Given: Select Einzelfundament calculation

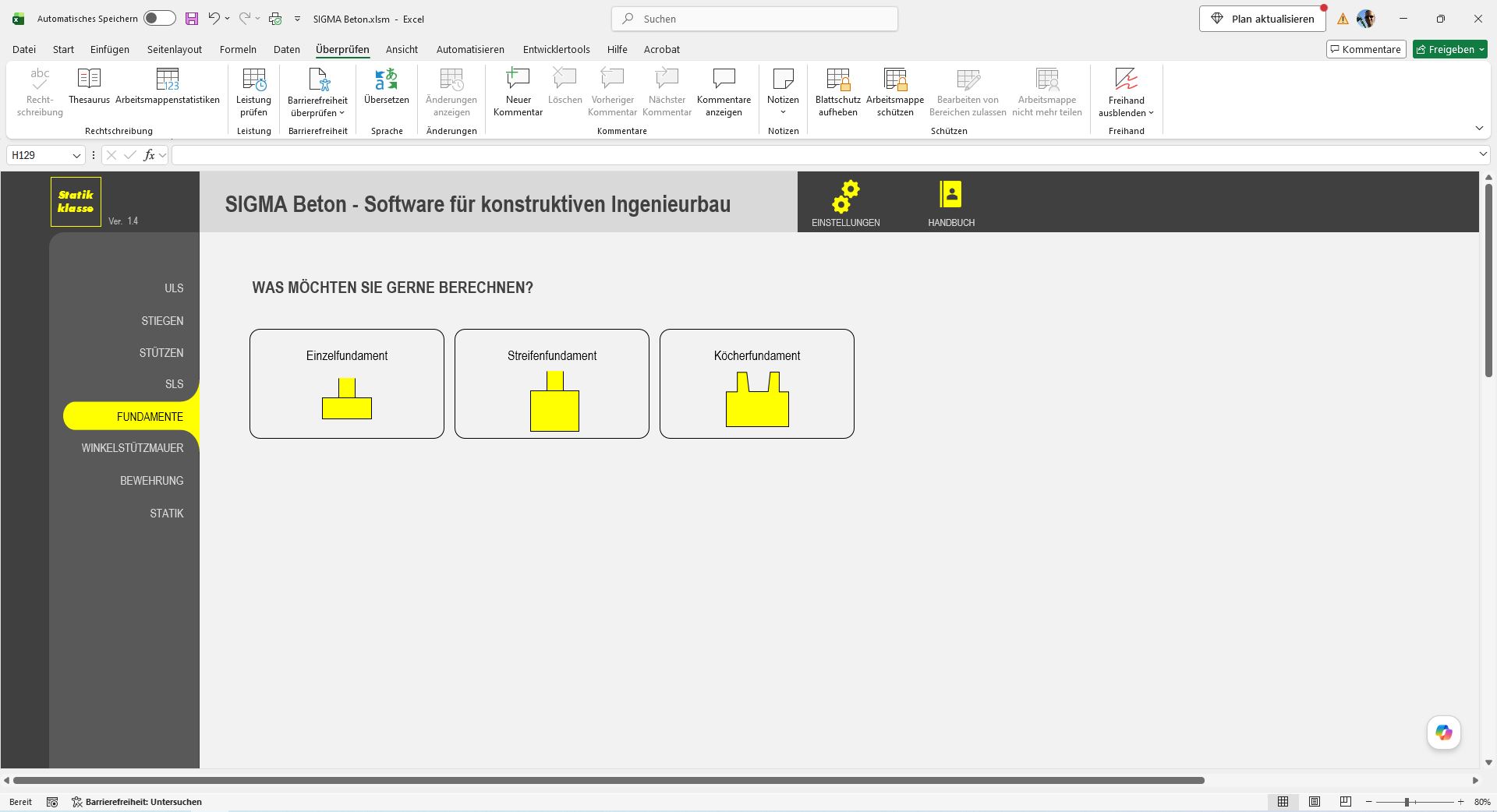Looking at the screenshot, I should [x=347, y=383].
